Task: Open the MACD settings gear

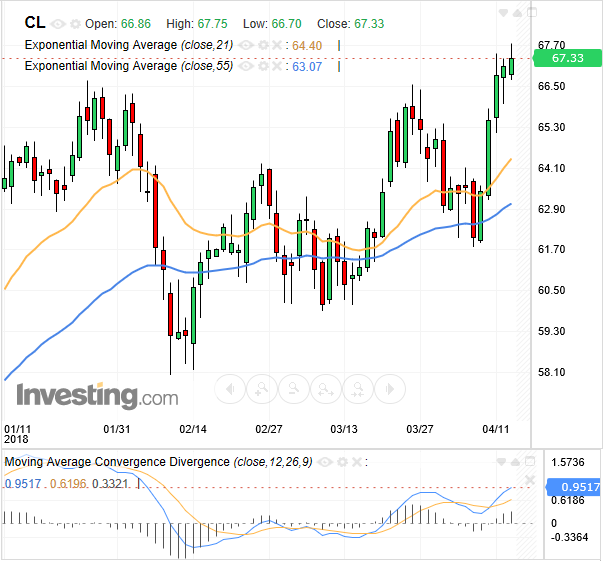Action: (x=342, y=462)
